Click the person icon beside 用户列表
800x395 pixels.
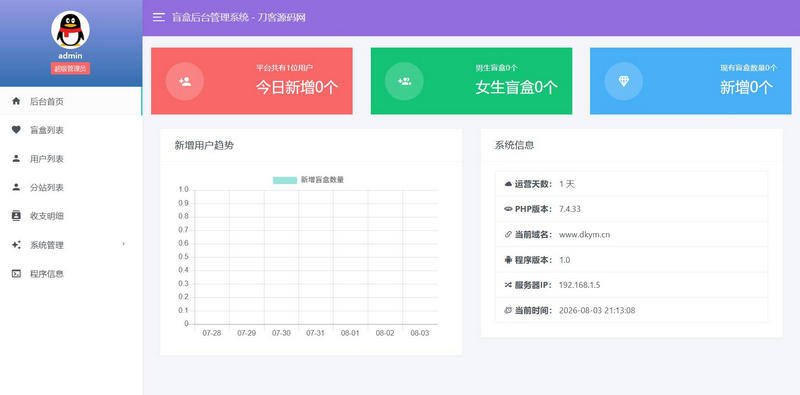point(16,159)
